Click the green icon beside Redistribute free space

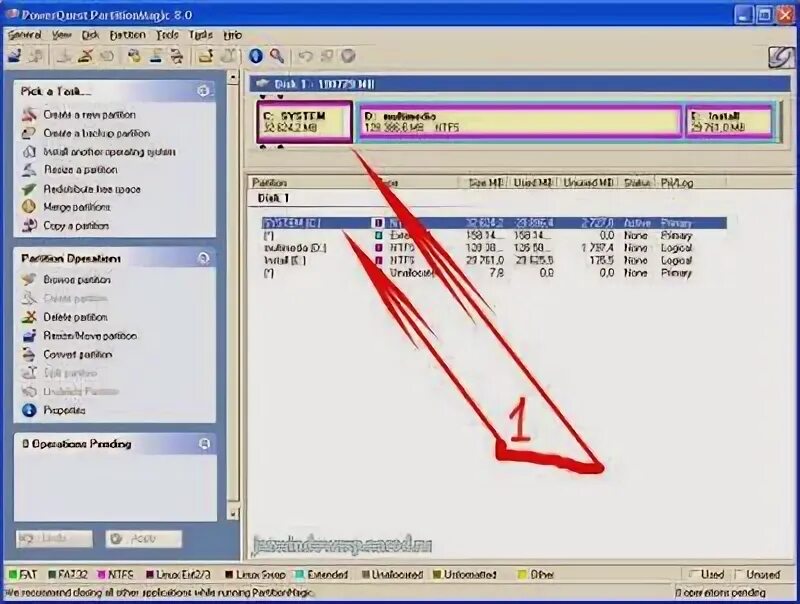[x=29, y=189]
